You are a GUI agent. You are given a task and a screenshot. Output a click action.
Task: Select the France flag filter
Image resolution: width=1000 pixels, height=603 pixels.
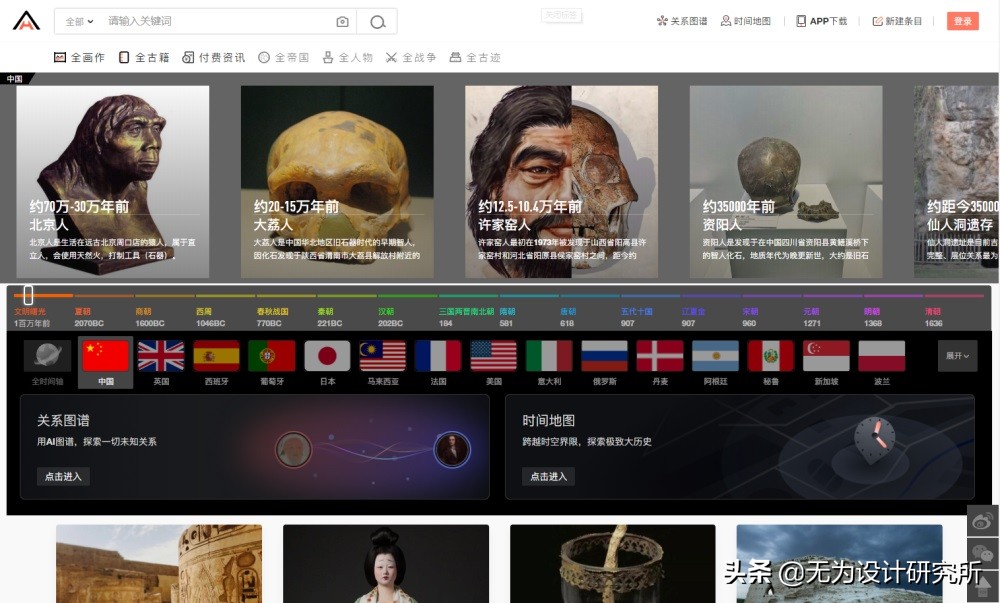click(x=437, y=353)
